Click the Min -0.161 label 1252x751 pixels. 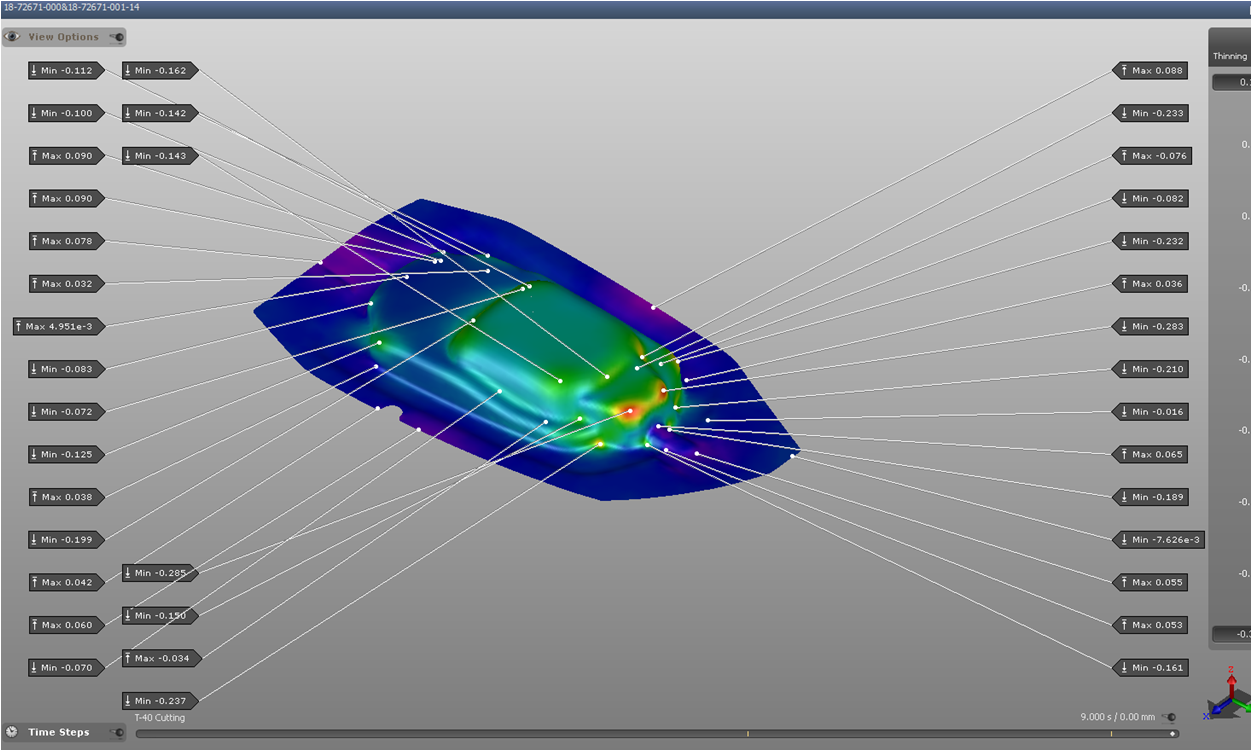pos(1151,668)
